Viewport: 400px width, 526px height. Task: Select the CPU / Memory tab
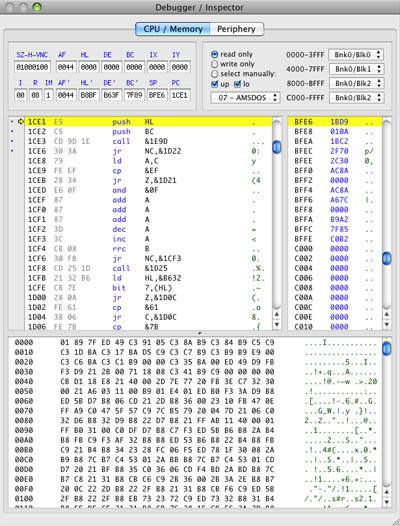173,29
